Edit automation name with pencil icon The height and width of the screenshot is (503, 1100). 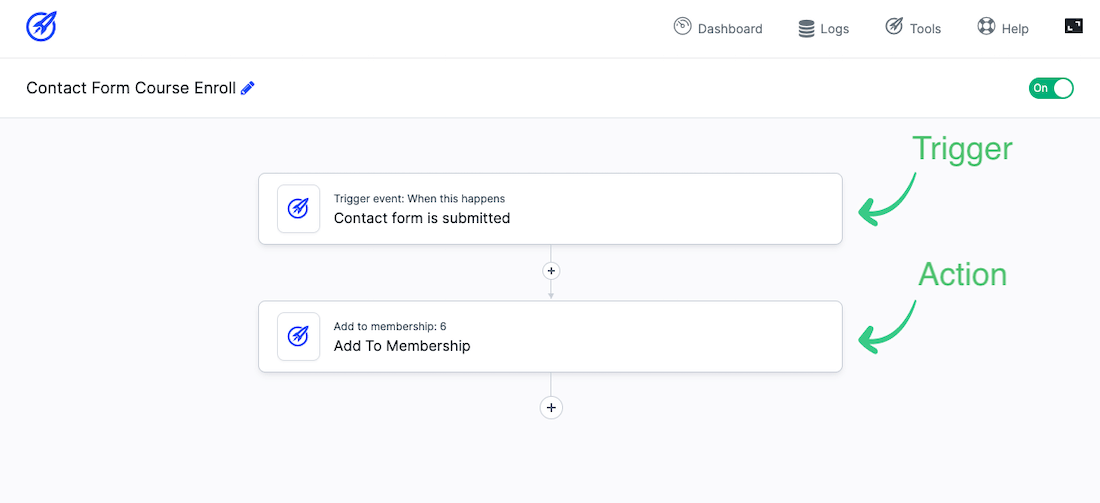click(248, 88)
